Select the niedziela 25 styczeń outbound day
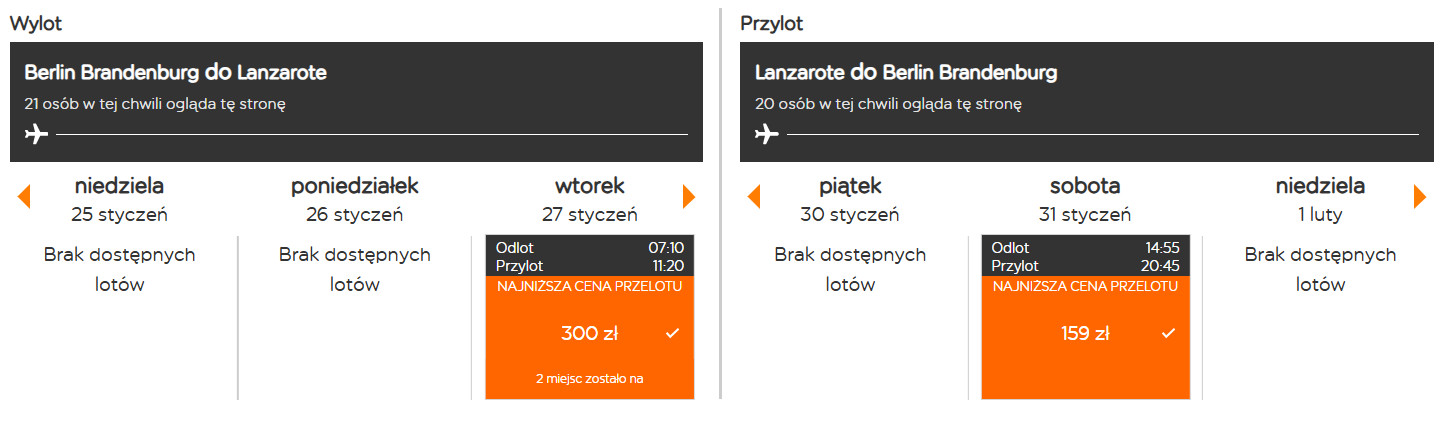The height and width of the screenshot is (438, 1453). [x=119, y=199]
